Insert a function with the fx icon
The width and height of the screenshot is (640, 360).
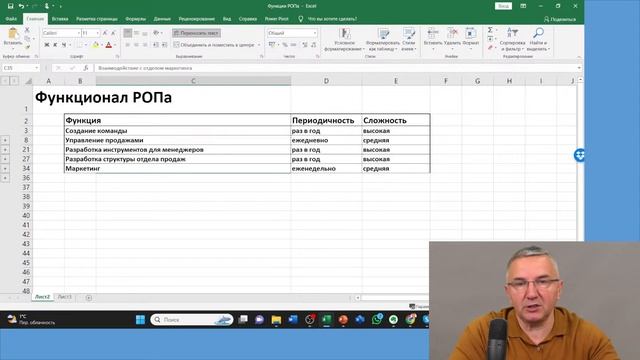(85, 68)
